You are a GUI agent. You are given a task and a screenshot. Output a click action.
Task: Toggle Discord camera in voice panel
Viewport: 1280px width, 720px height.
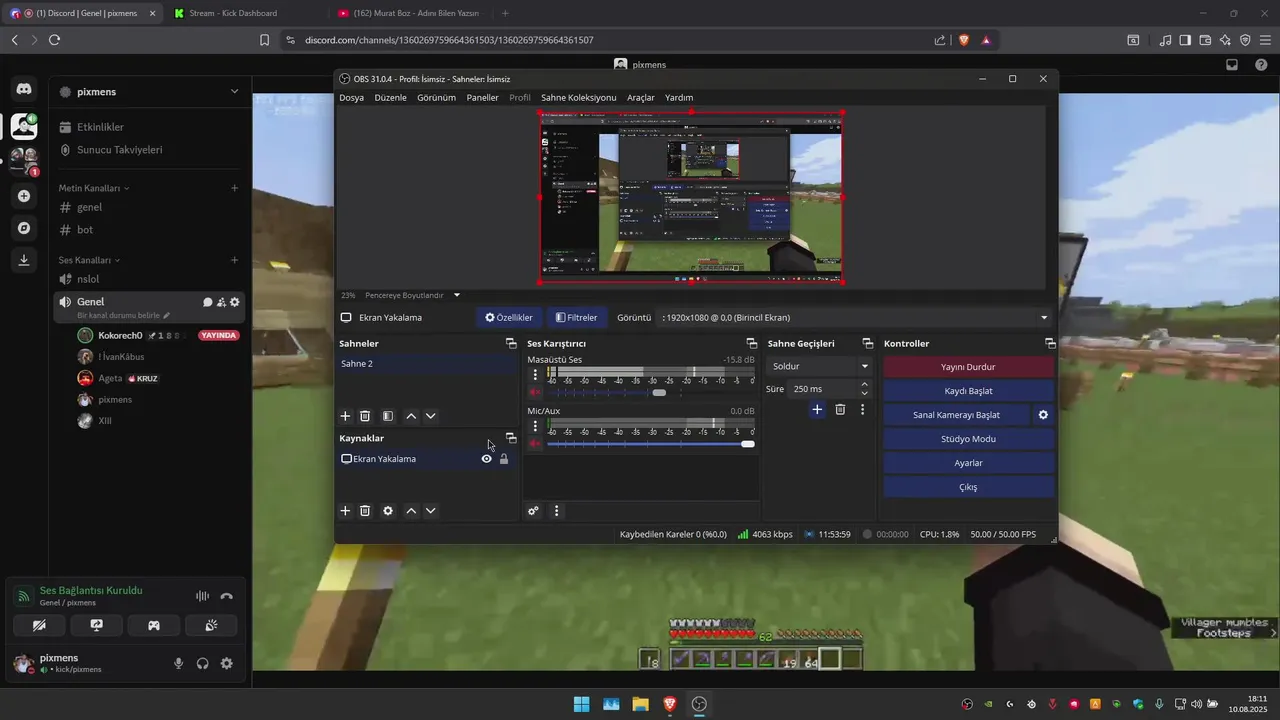pyautogui.click(x=39, y=625)
